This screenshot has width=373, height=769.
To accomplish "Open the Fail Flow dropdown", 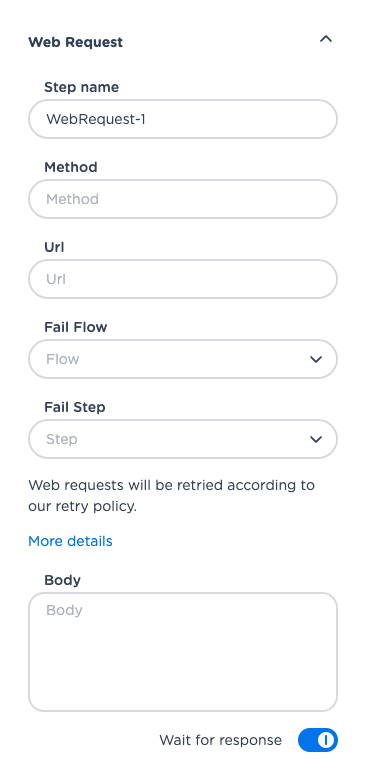I will click(x=183, y=359).
